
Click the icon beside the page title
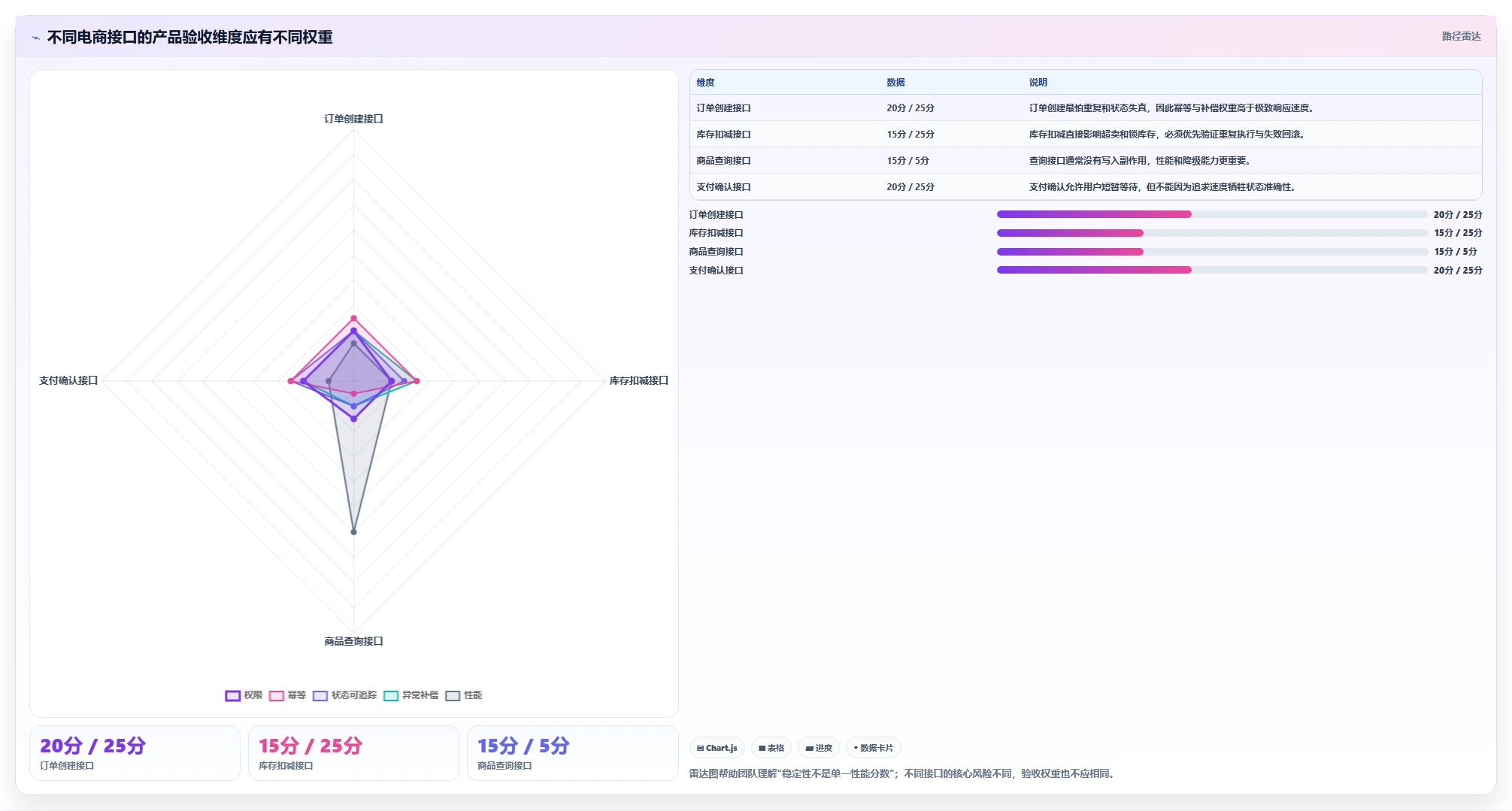[35, 38]
